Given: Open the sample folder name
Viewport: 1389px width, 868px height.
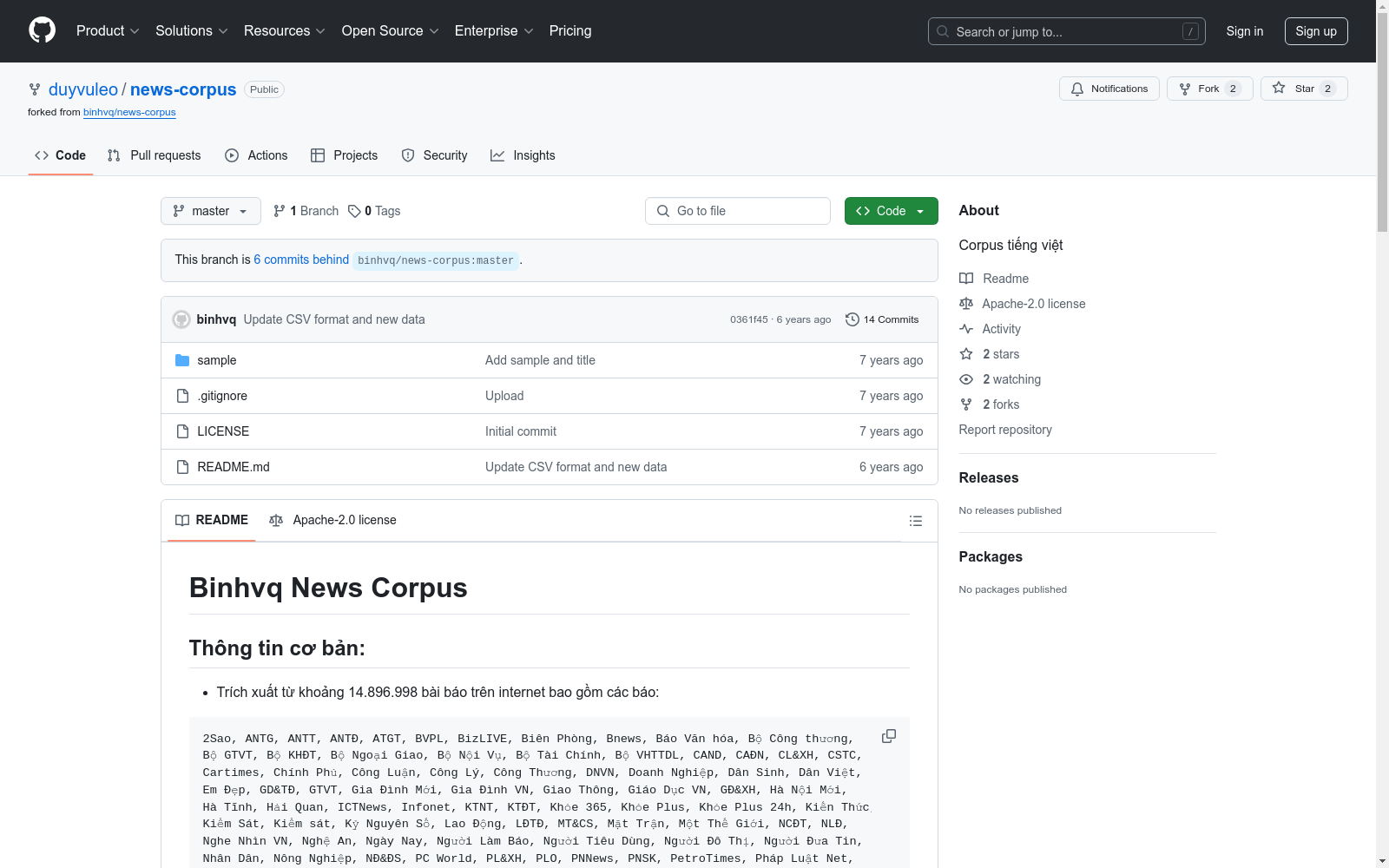Looking at the screenshot, I should (x=217, y=360).
